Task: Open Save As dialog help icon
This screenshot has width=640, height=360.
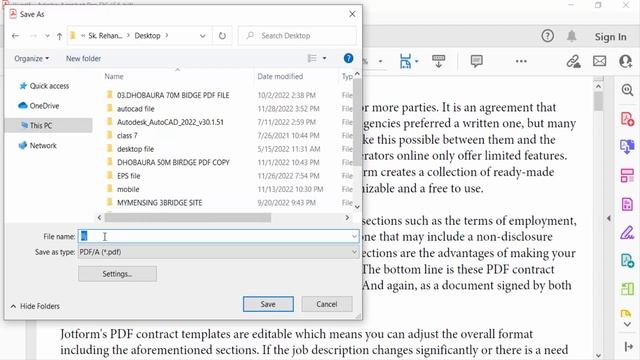Action: click(x=348, y=58)
